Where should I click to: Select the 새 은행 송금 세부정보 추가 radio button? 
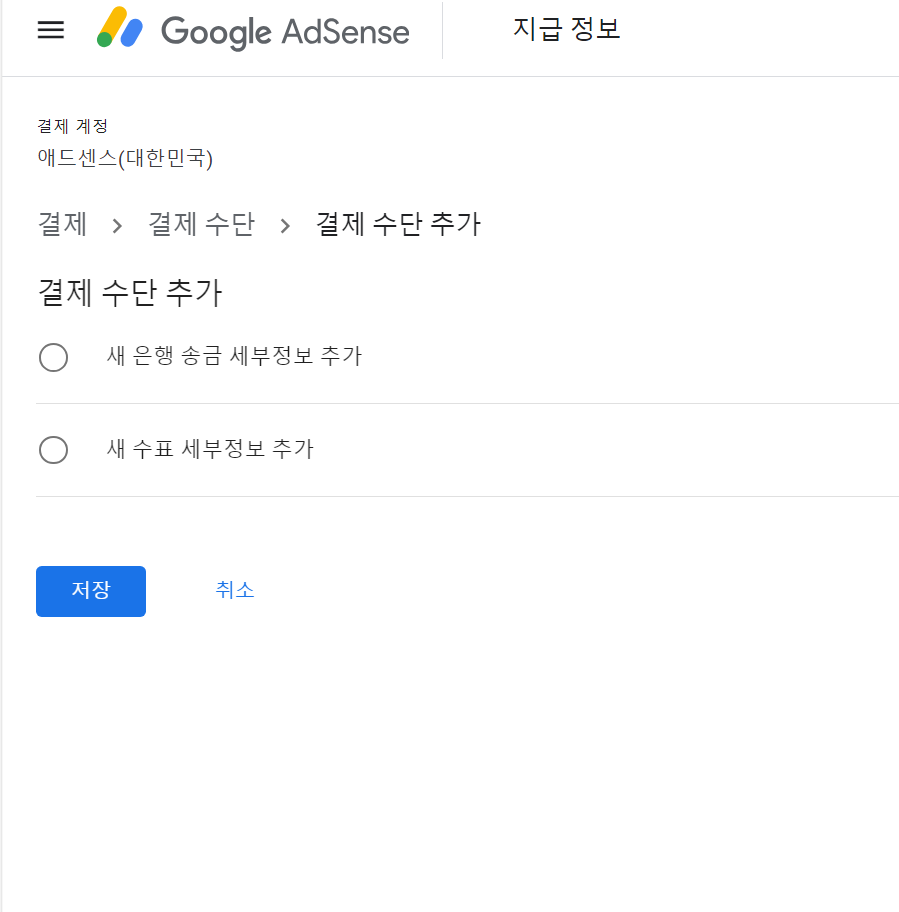53,357
